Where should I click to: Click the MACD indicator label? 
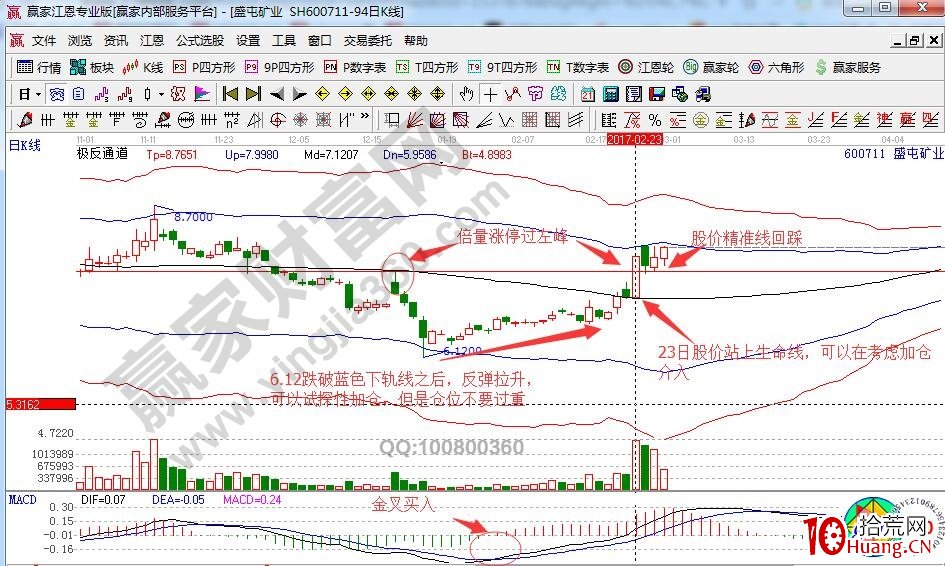tap(23, 499)
